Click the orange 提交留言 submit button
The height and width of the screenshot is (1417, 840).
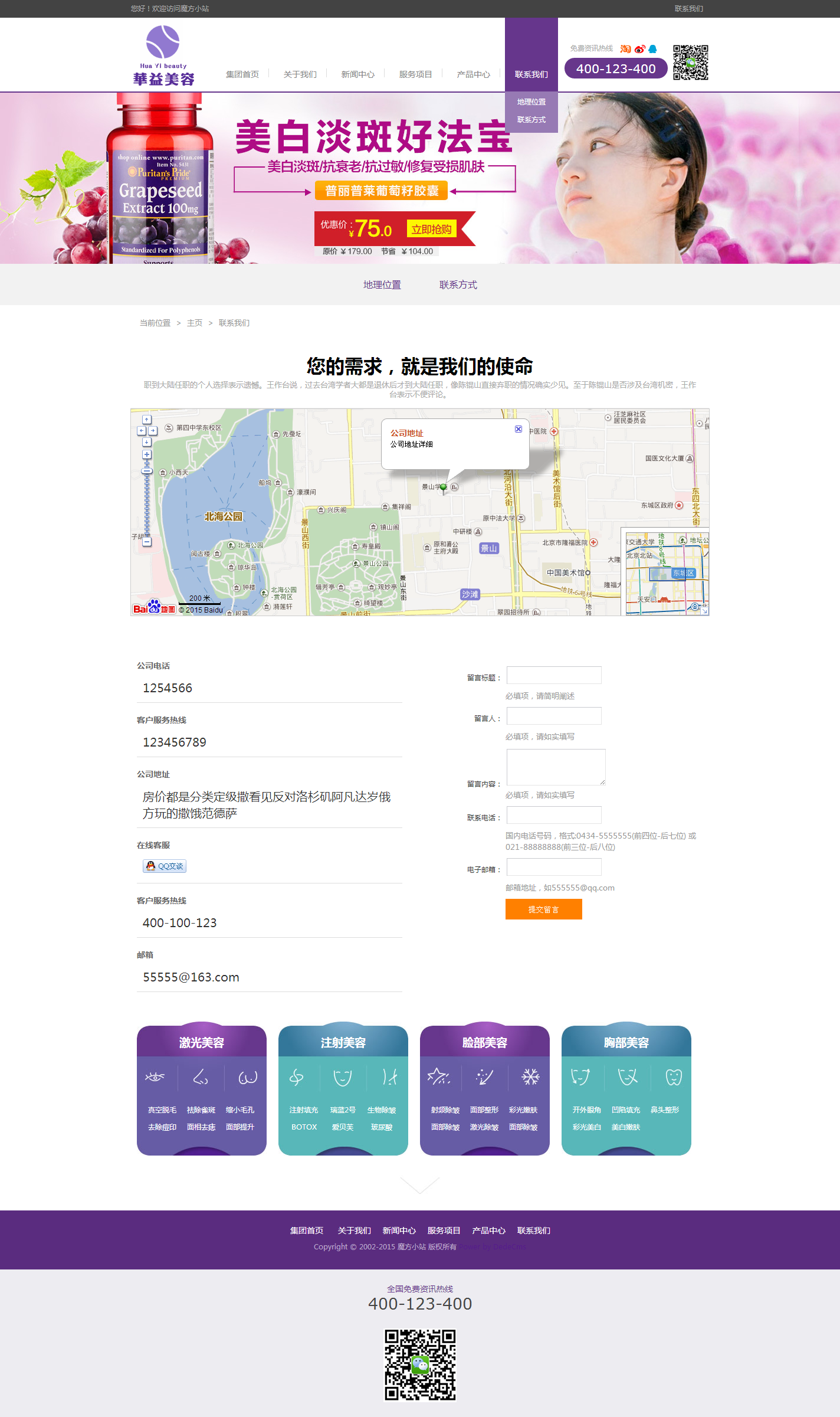click(x=543, y=909)
